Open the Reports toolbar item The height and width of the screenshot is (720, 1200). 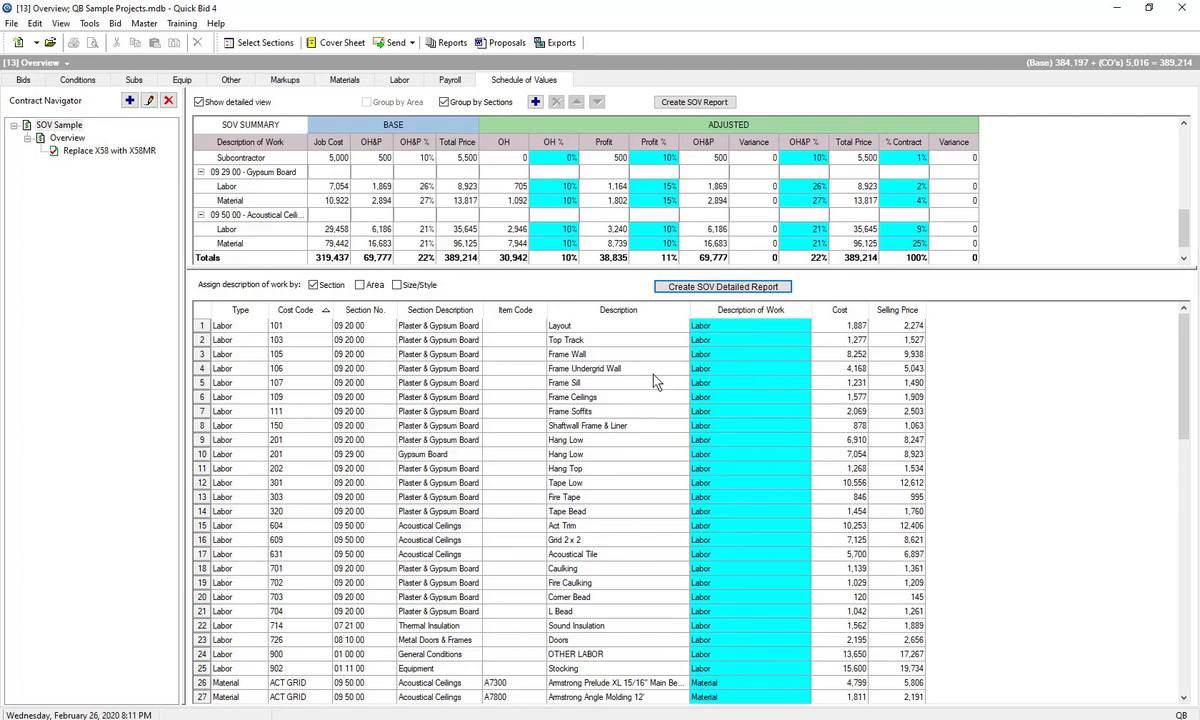(446, 43)
